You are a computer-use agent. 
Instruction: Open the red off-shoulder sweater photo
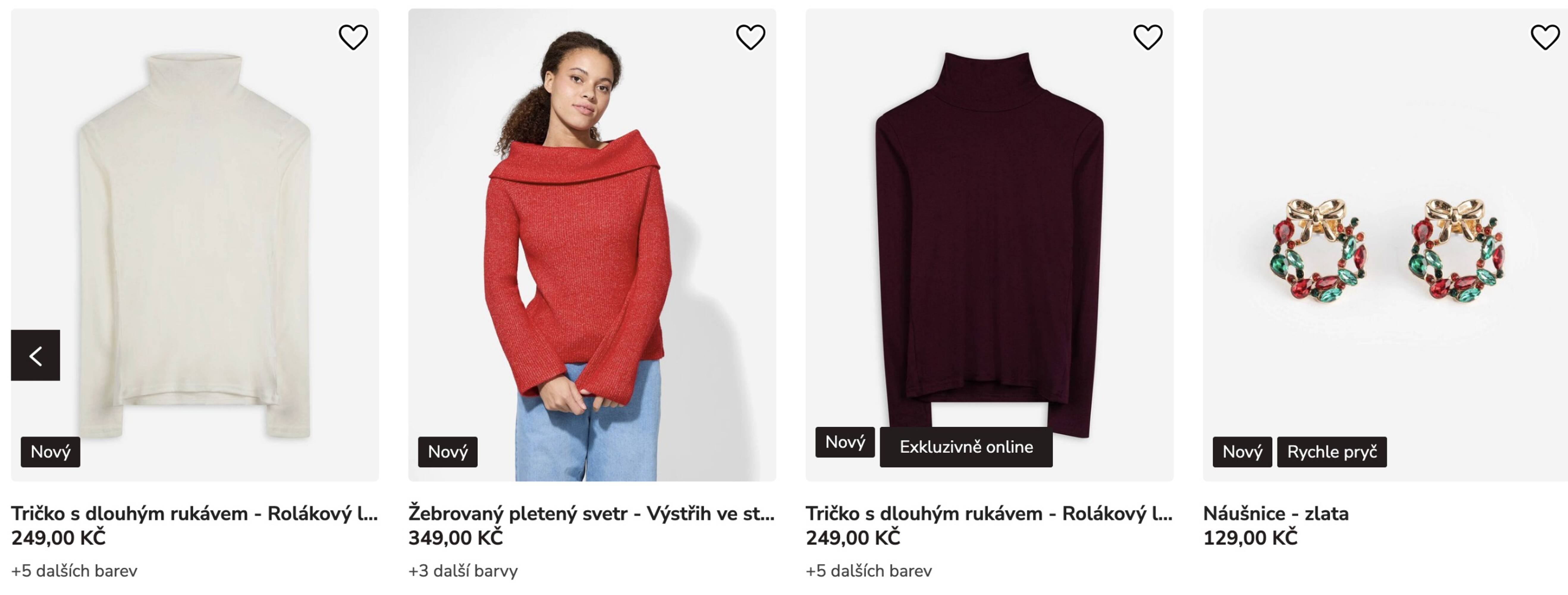pyautogui.click(x=592, y=244)
